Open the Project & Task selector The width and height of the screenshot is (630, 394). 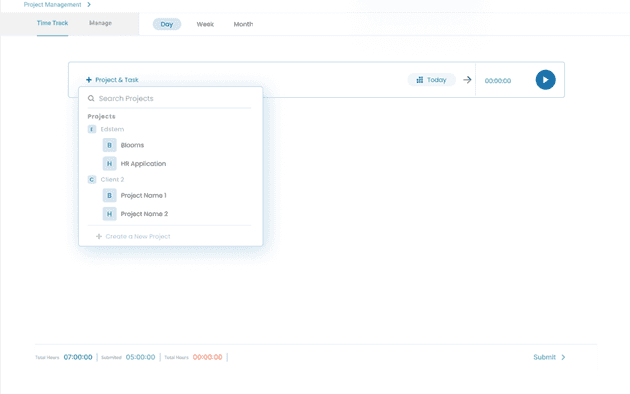(112, 80)
